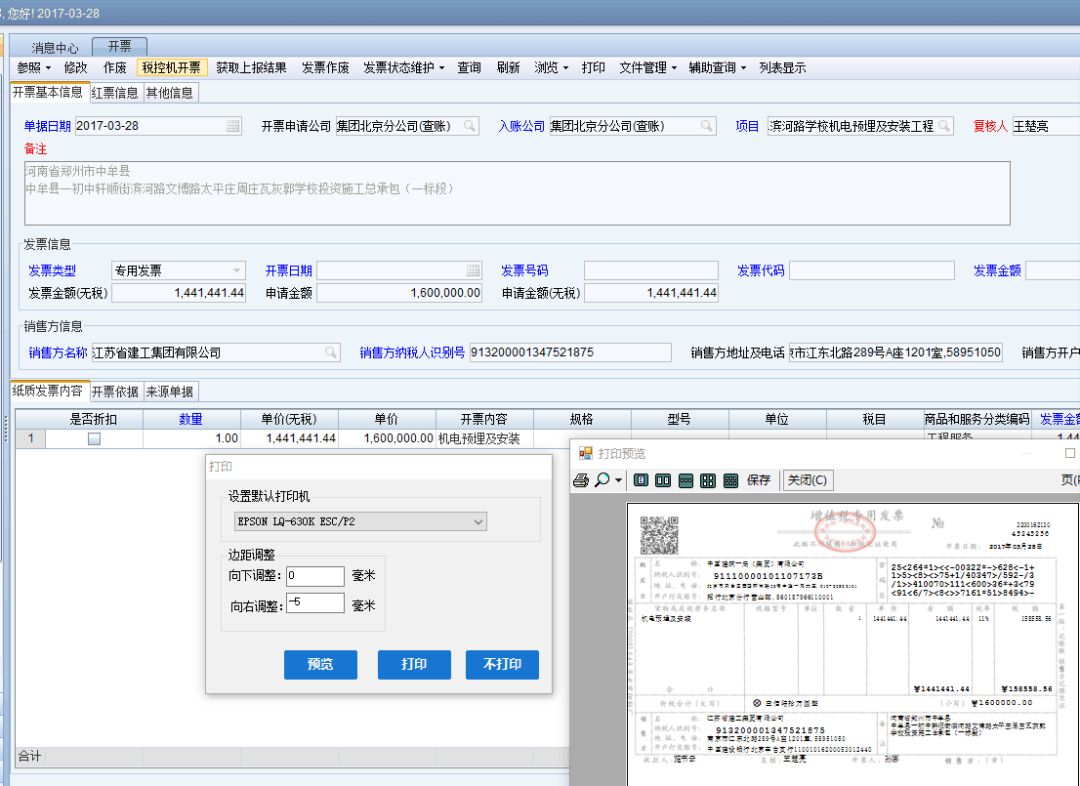Expand the 发票类型 dropdown
Viewport: 1080px width, 786px height.
[236, 271]
